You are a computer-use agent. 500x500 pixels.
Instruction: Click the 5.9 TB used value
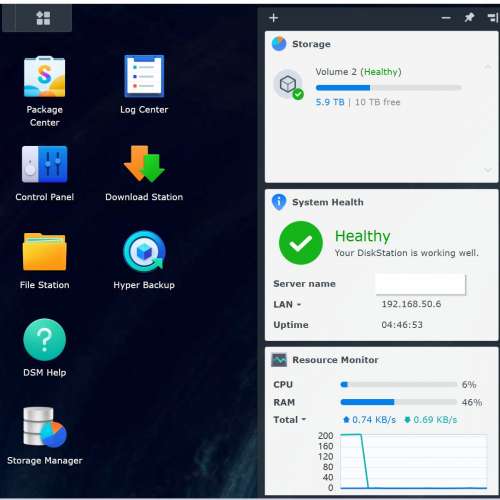[x=330, y=102]
